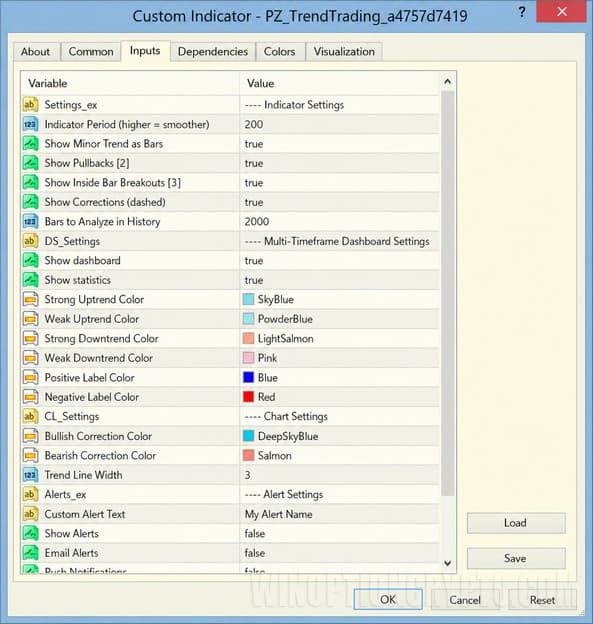Image resolution: width=593 pixels, height=624 pixels.
Task: Click the bool icon beside Show dashboard
Action: [30, 261]
